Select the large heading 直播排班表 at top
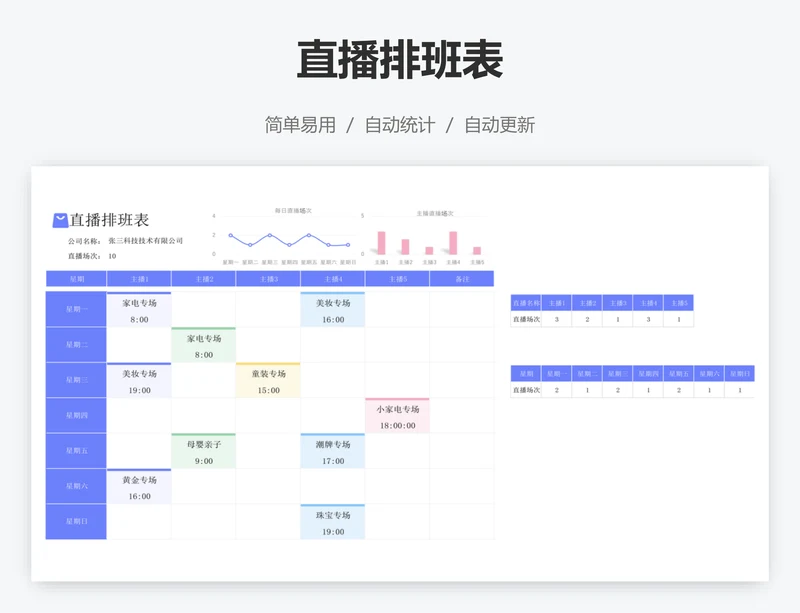This screenshot has width=800, height=613. pos(400,60)
